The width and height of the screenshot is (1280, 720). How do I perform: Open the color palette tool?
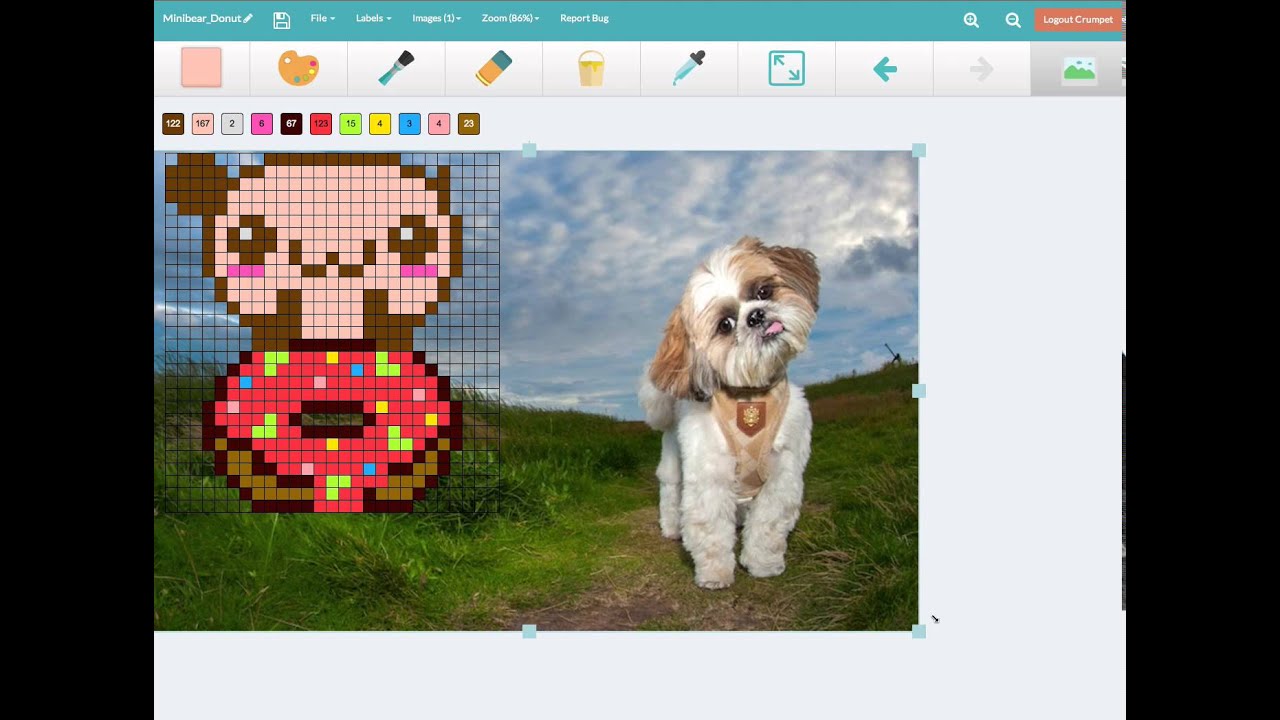click(x=298, y=67)
